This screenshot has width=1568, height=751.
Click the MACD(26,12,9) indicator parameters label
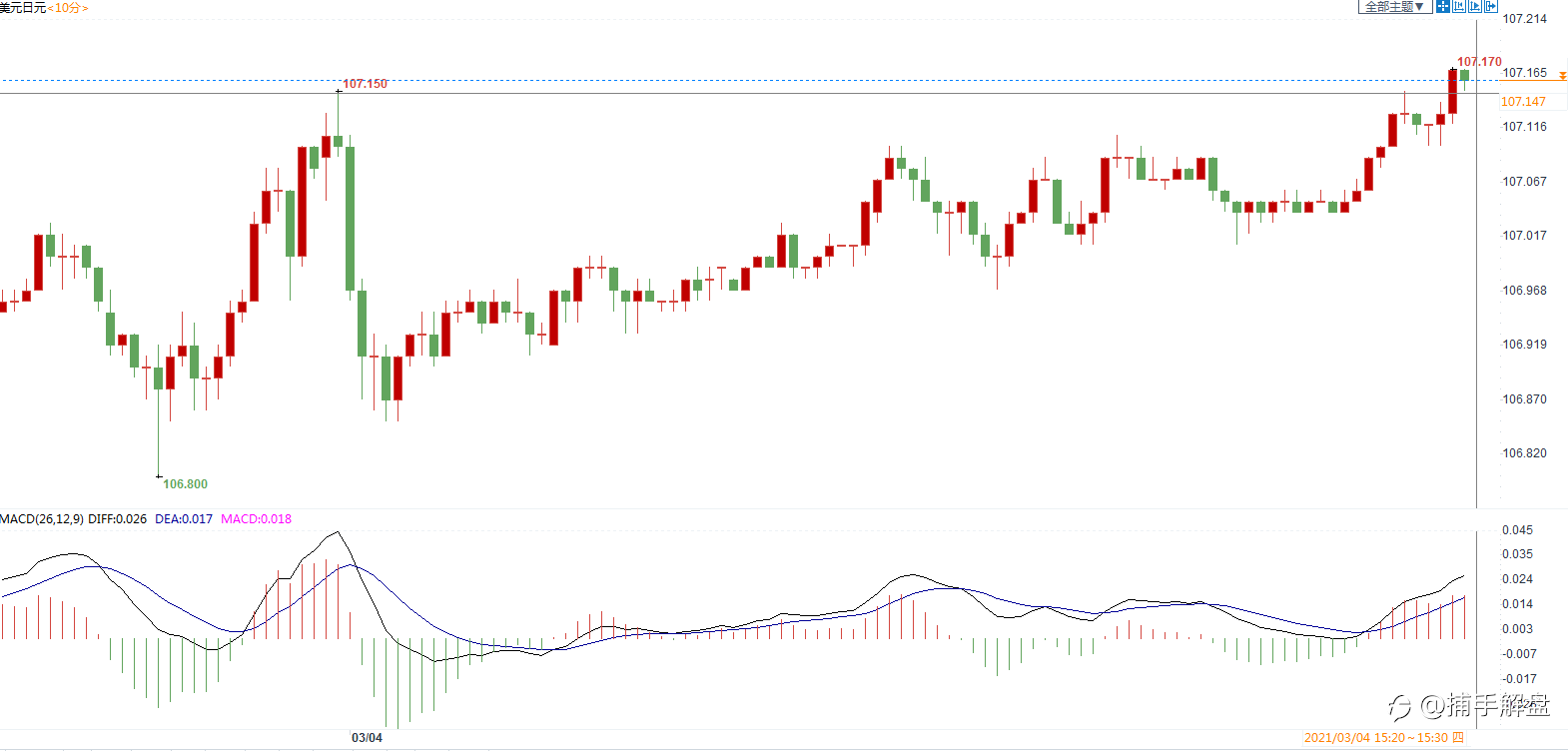point(42,519)
